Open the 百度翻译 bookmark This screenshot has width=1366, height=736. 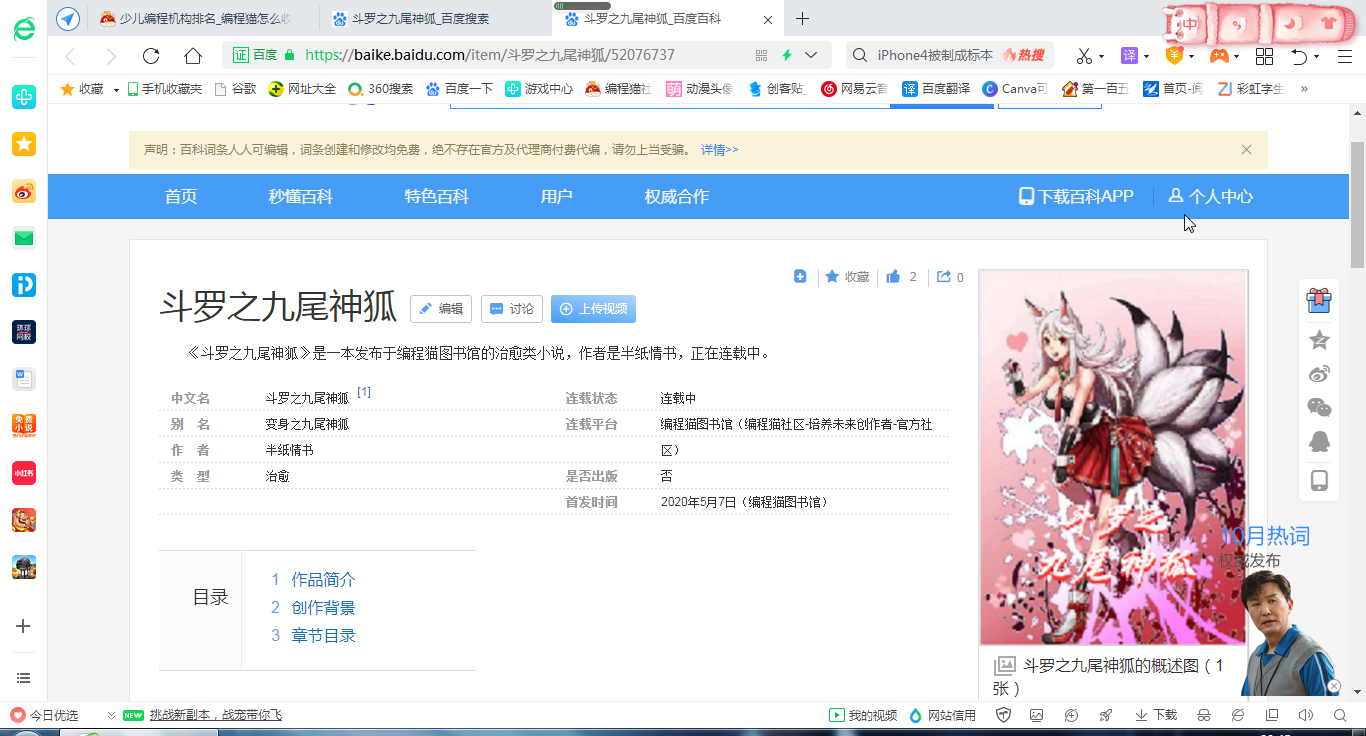[936, 89]
